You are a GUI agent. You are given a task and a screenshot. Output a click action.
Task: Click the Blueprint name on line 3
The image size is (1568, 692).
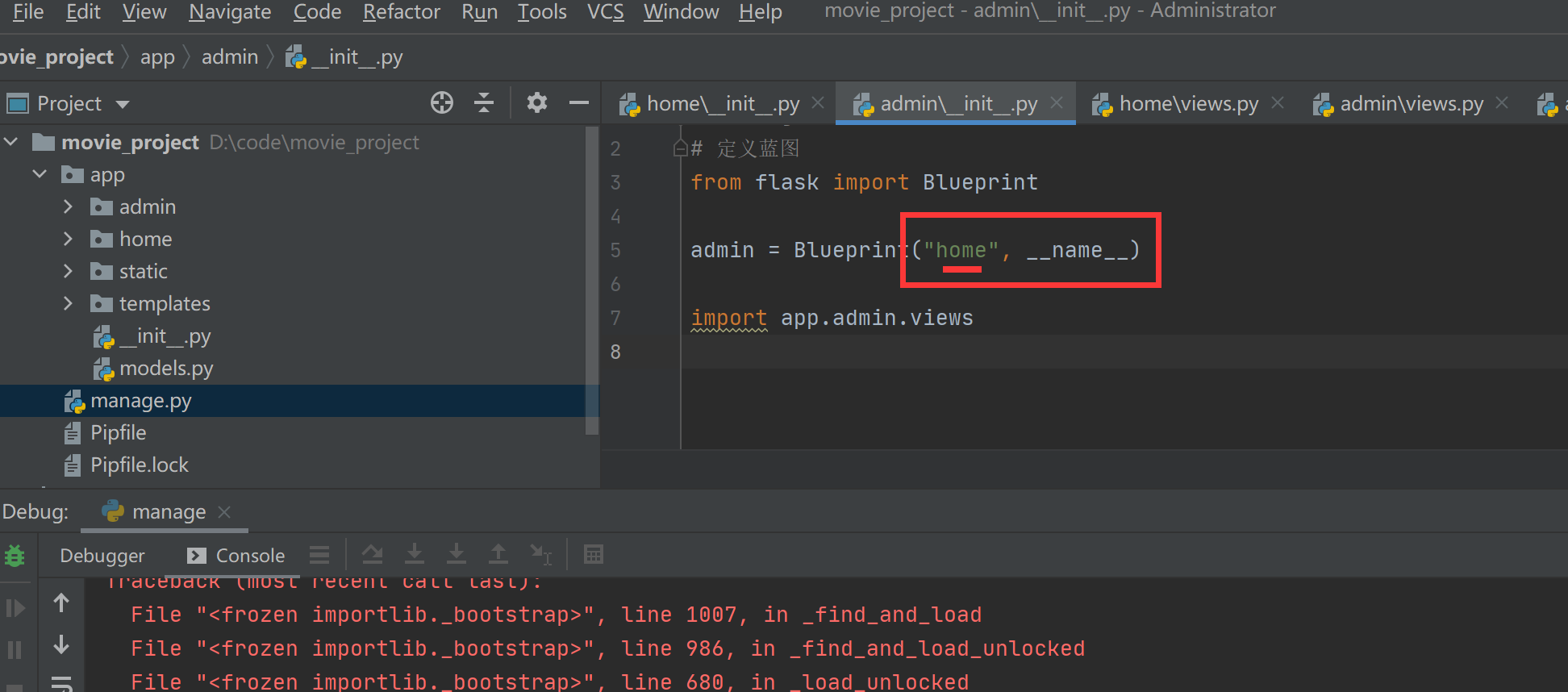click(x=980, y=182)
